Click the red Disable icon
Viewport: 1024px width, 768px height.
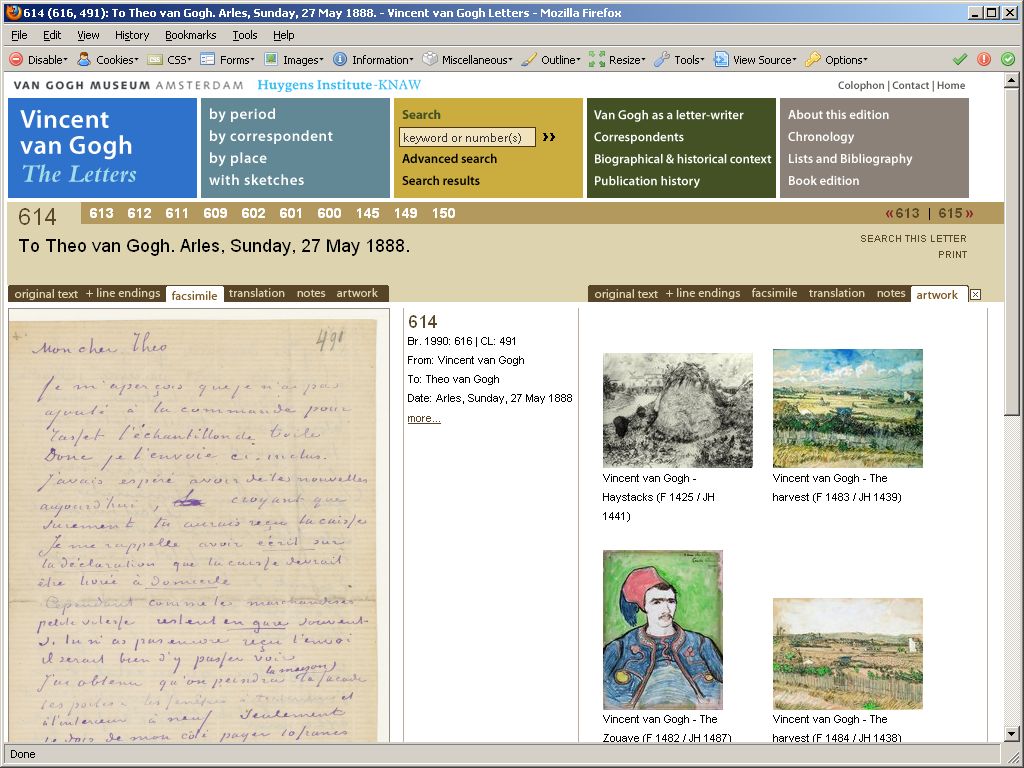[x=16, y=59]
